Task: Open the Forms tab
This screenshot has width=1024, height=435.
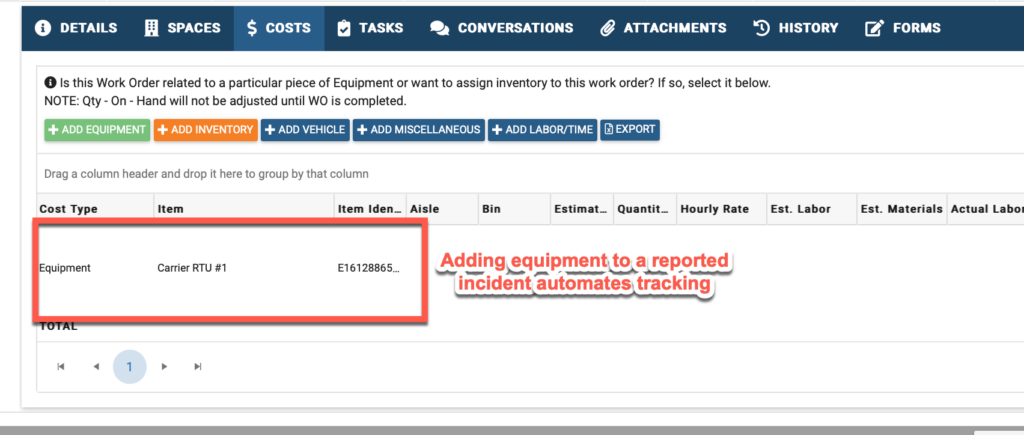Action: pos(903,28)
